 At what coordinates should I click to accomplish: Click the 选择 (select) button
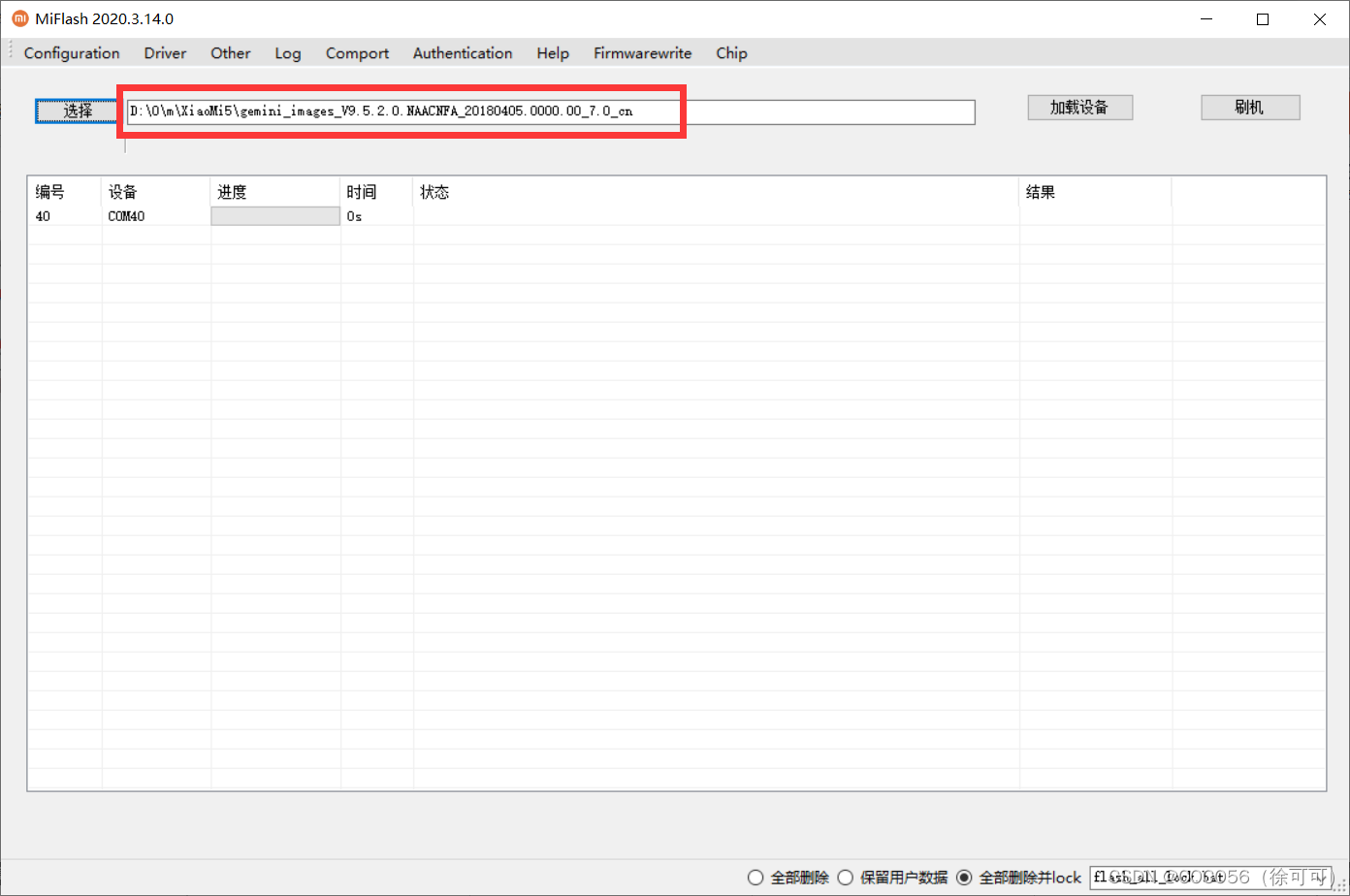tap(78, 111)
